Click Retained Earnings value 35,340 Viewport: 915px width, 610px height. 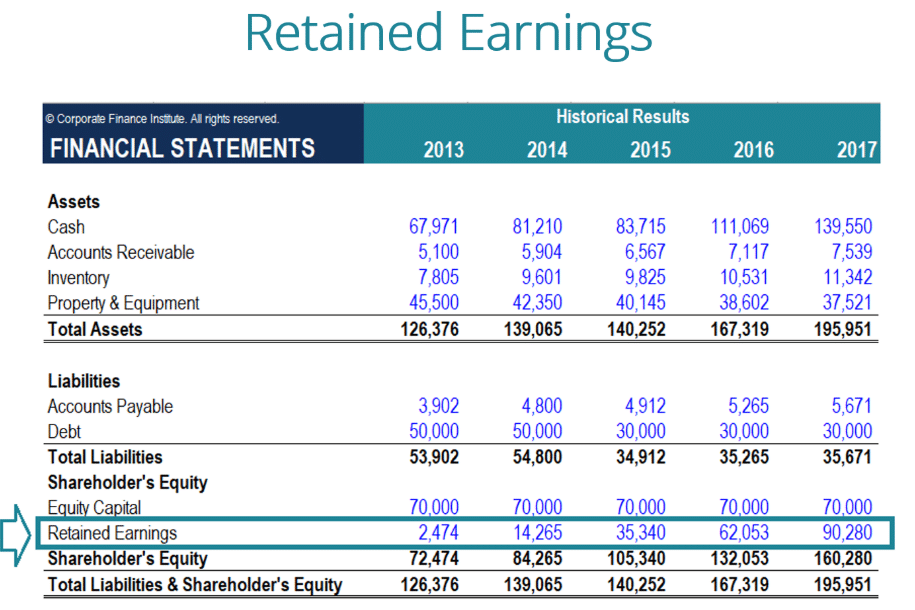[641, 533]
